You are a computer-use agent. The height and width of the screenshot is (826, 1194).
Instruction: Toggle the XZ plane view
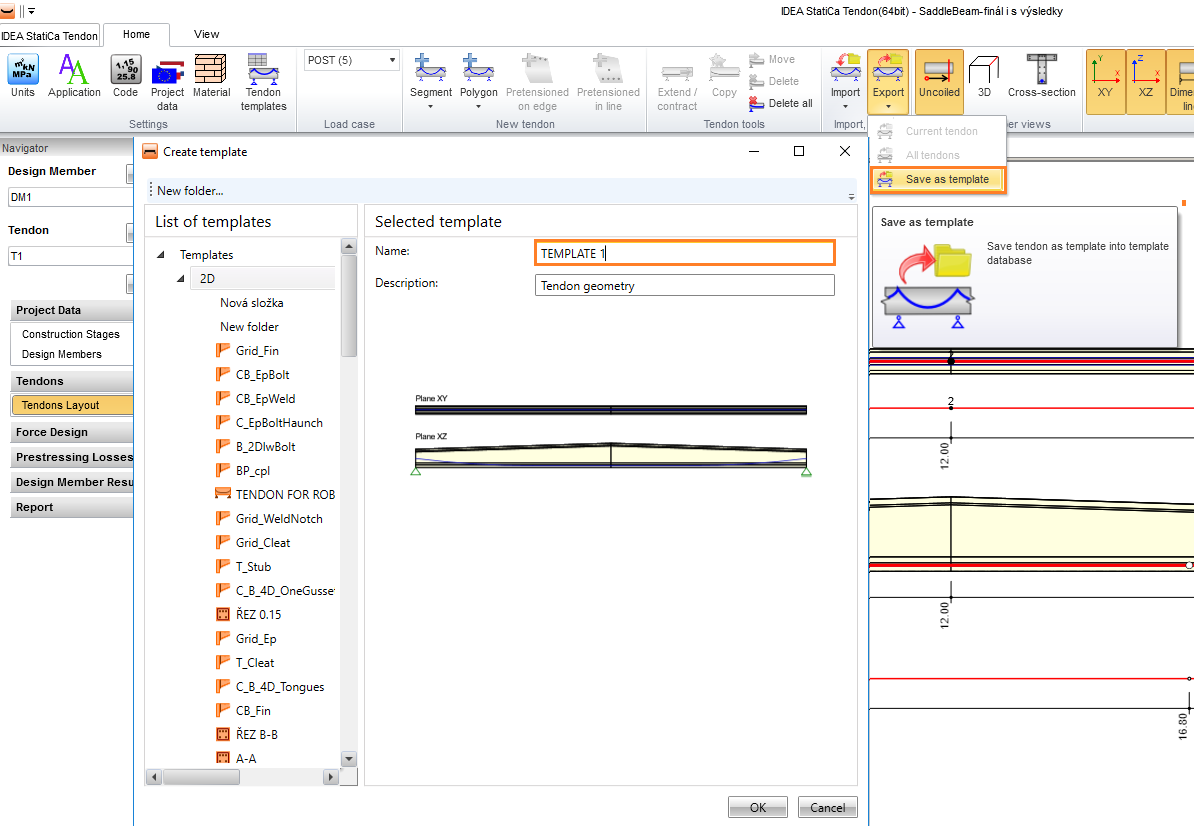coord(1146,78)
